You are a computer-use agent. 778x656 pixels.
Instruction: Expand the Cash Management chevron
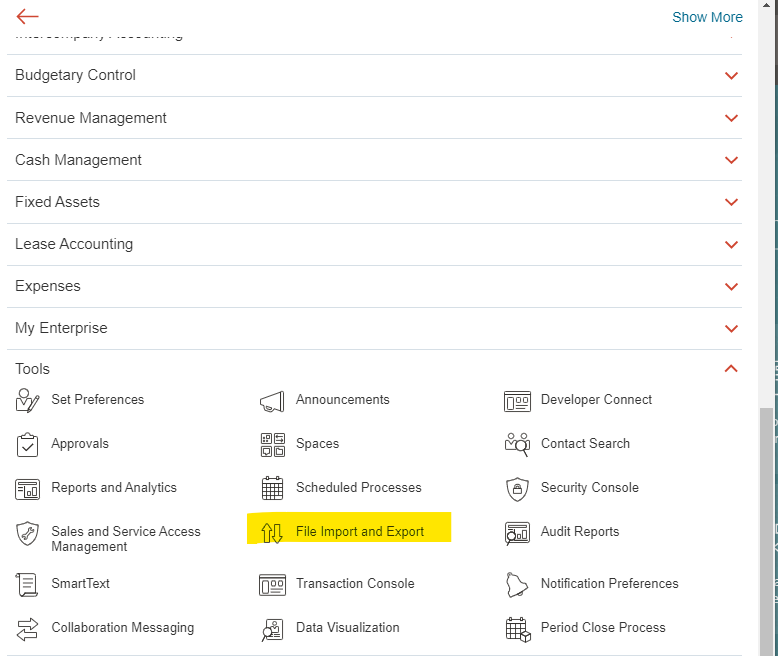731,160
